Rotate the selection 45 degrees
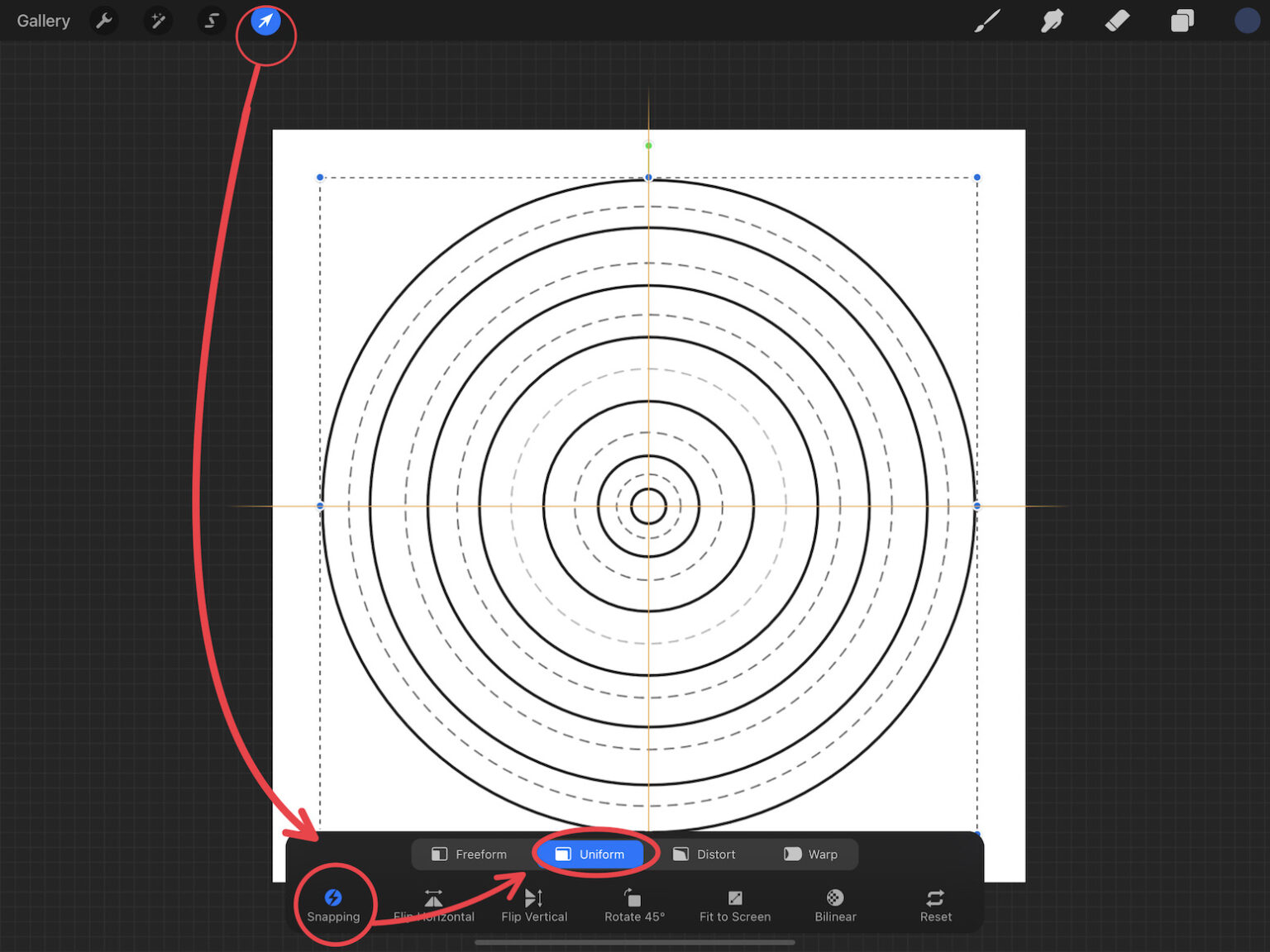 pos(633,905)
